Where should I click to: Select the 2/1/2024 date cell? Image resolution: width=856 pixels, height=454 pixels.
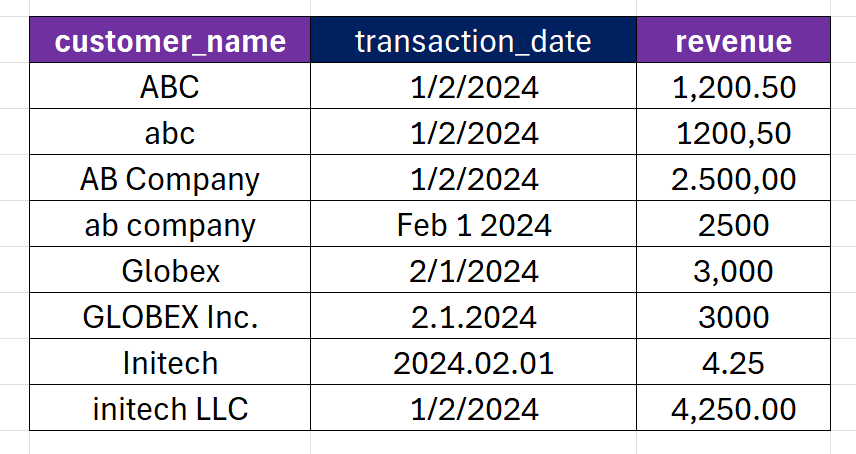click(473, 271)
